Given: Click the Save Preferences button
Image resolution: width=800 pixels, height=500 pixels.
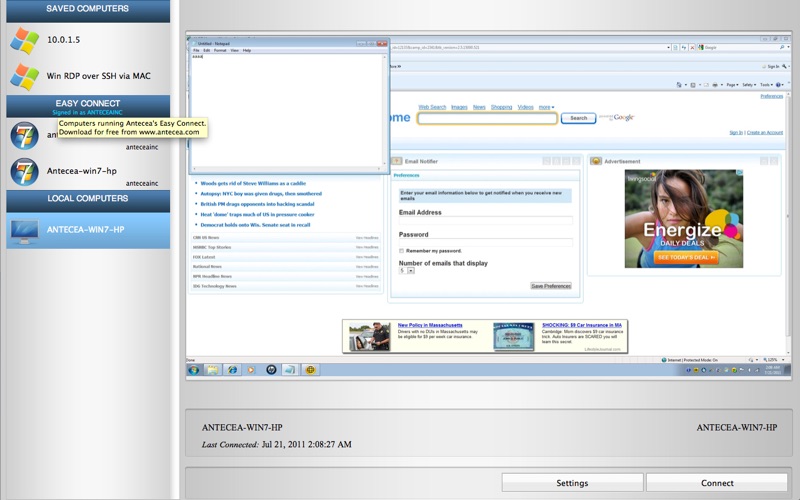Looking at the screenshot, I should point(551,286).
